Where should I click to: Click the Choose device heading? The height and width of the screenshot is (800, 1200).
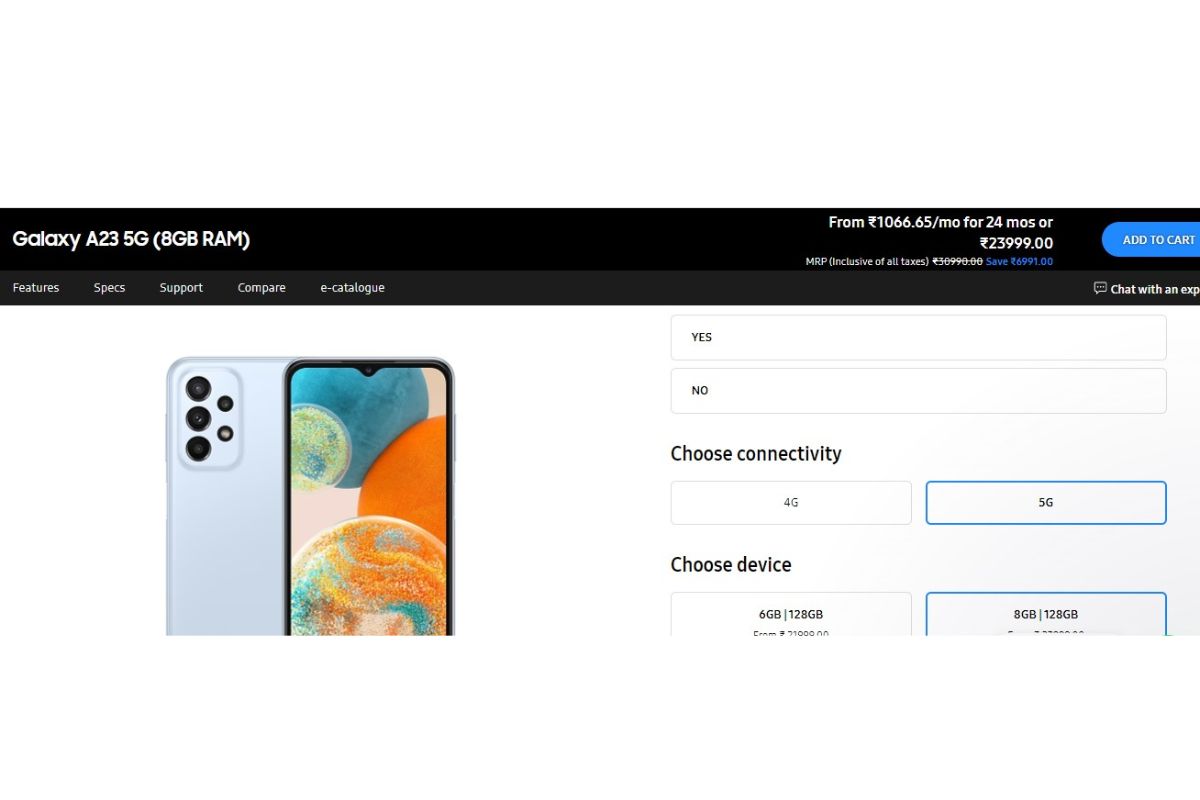pos(731,565)
